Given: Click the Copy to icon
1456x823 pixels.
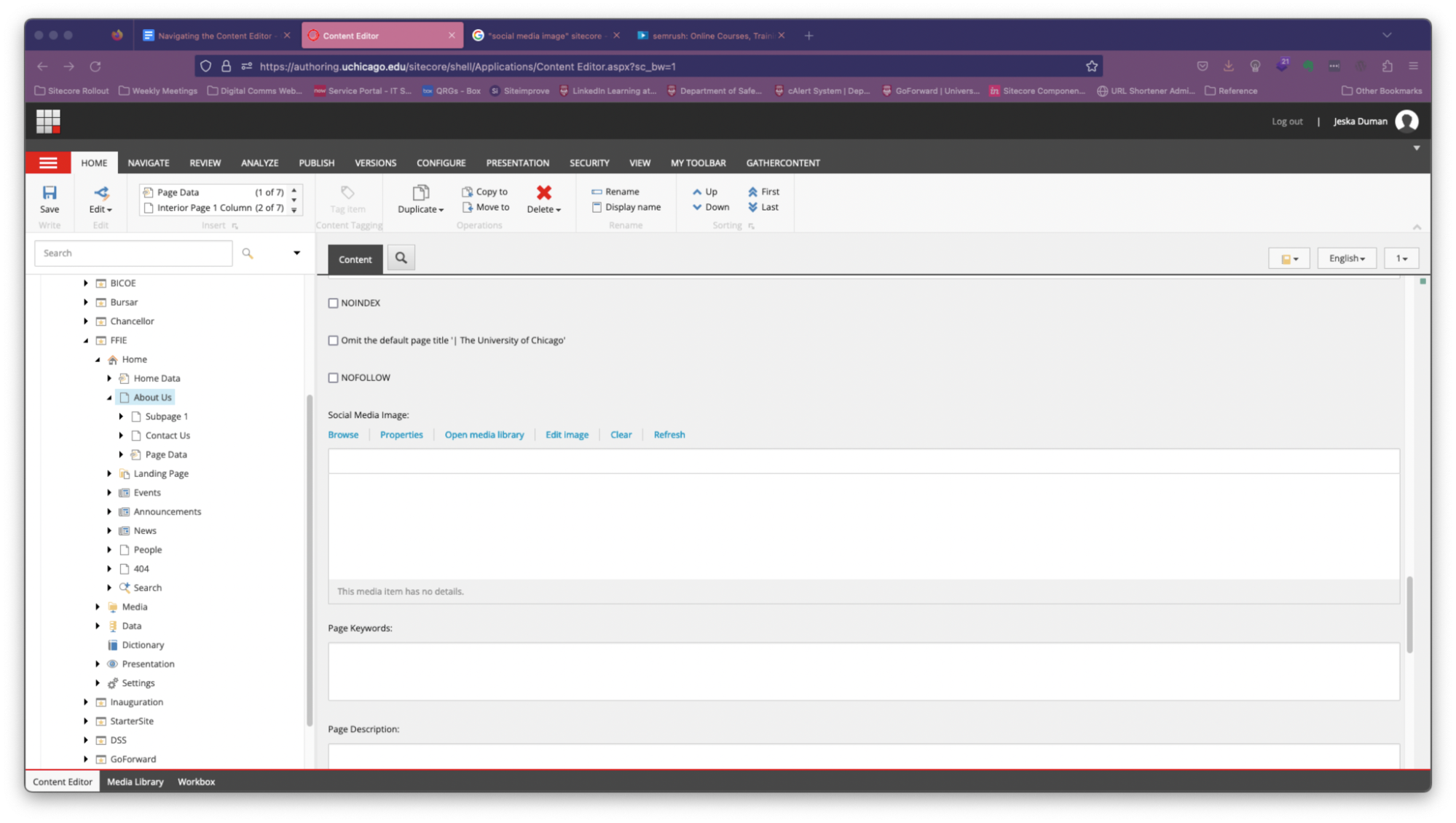Looking at the screenshot, I should pyautogui.click(x=467, y=192).
